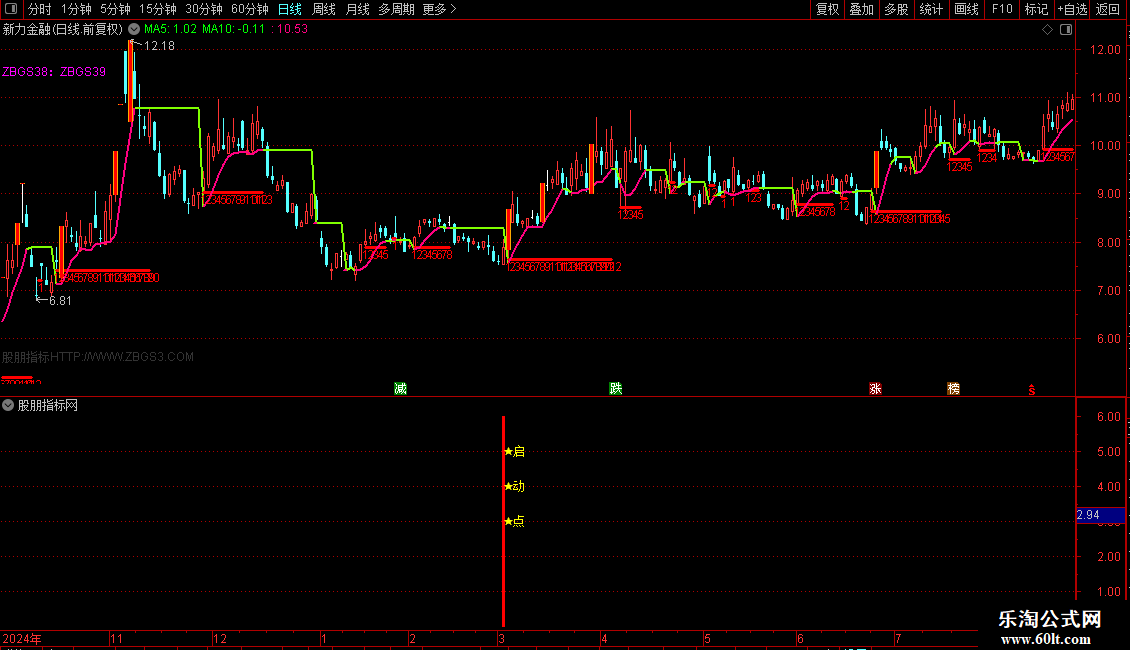Open F10 company information
The image size is (1130, 650).
coord(1002,9)
